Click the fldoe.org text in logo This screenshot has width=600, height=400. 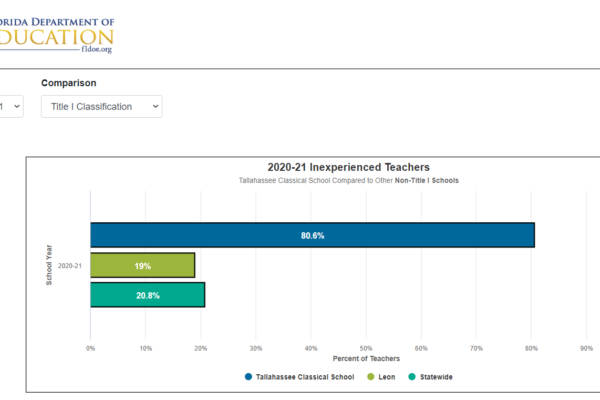96,49
